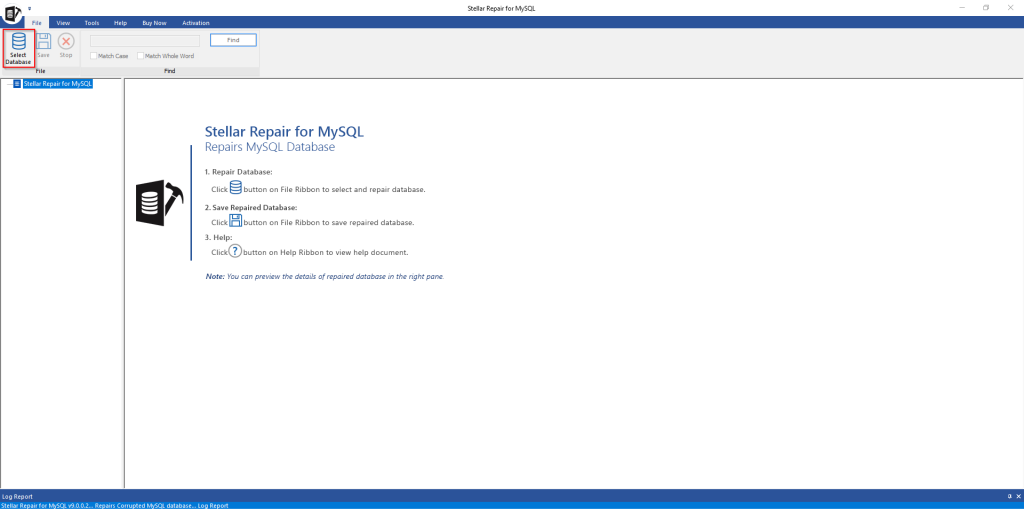Click the question mark icon in the Help step
The image size is (1024, 511).
tap(235, 251)
